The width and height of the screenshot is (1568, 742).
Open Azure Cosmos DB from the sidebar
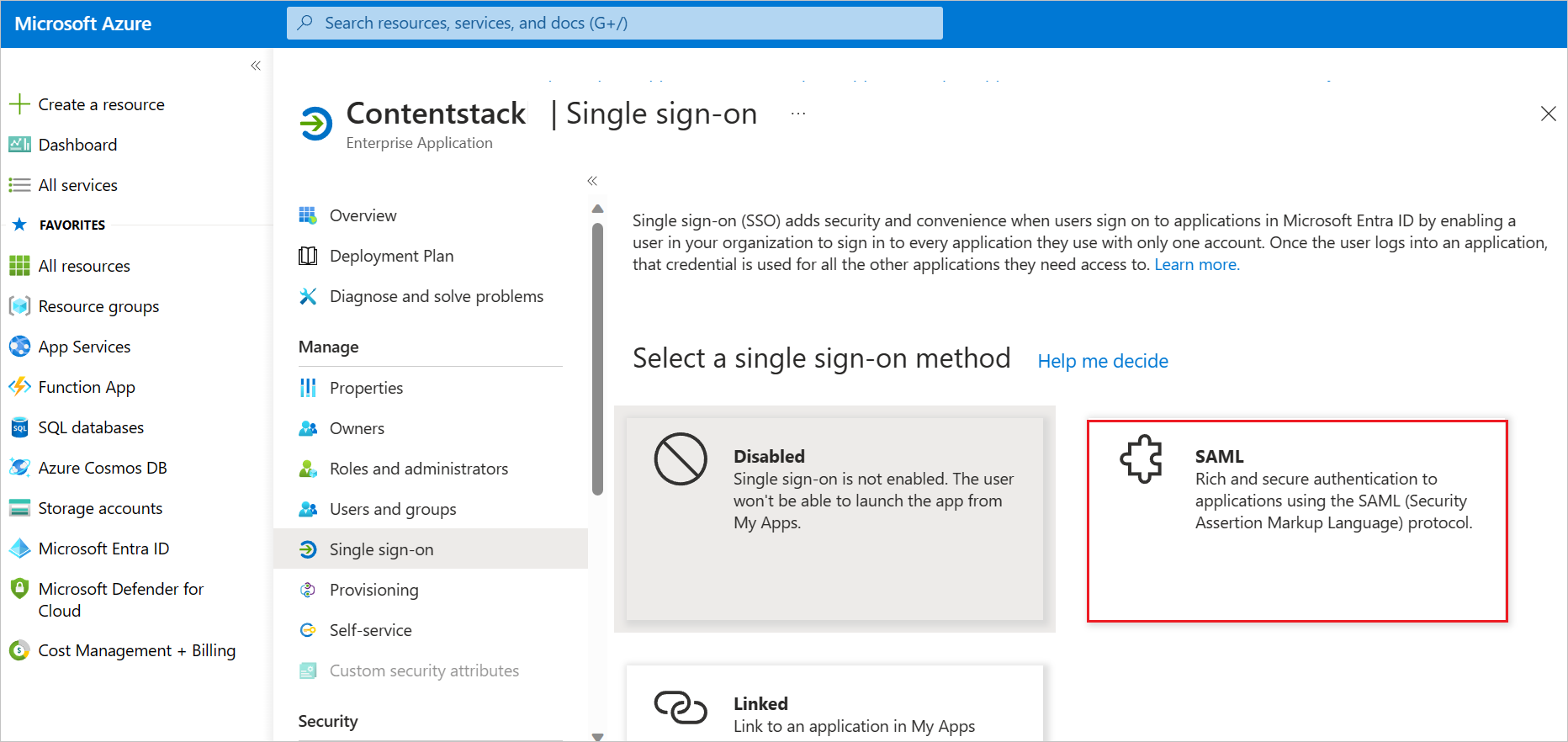click(103, 467)
